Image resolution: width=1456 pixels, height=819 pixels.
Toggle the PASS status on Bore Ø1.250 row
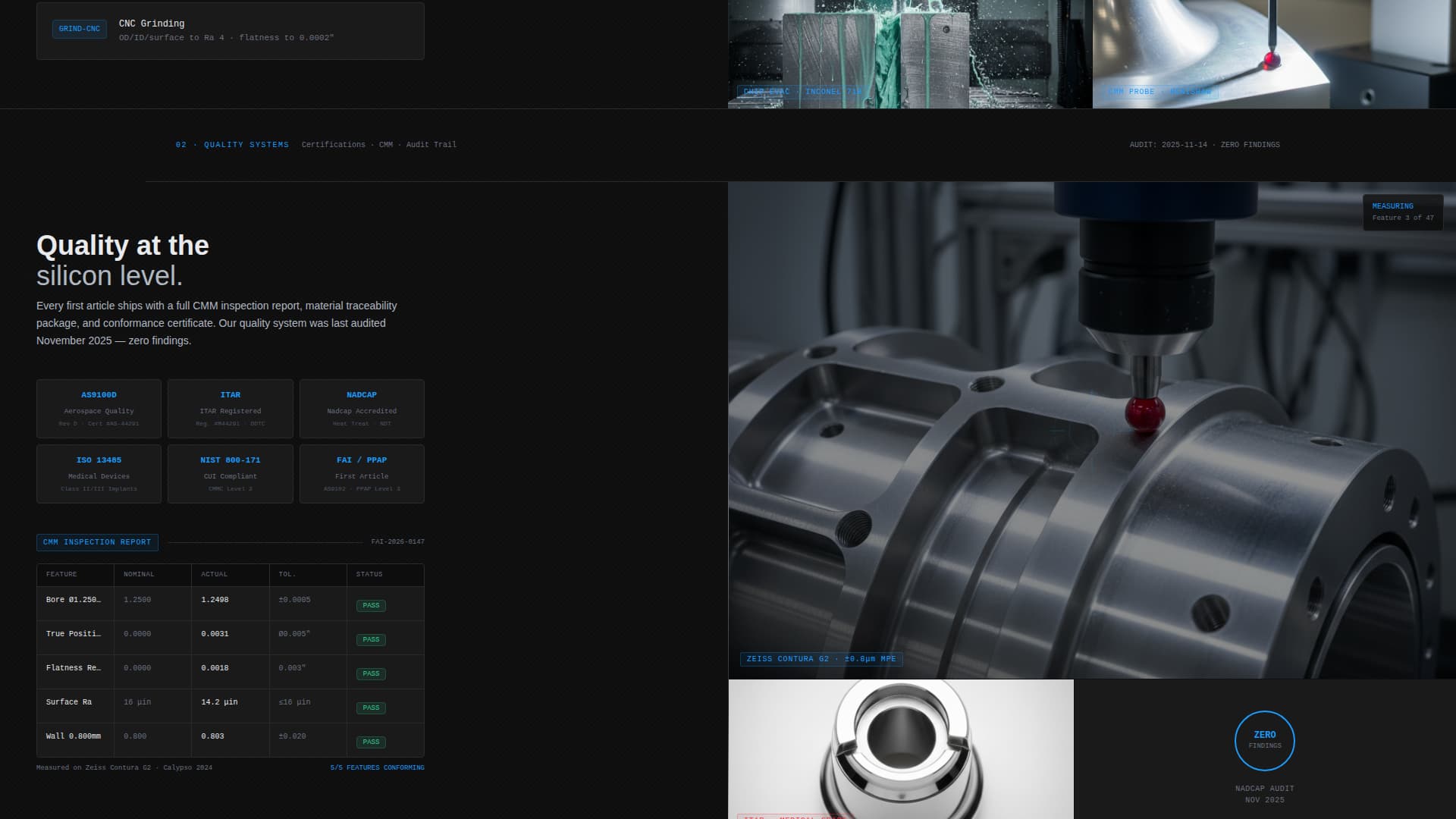coord(371,605)
